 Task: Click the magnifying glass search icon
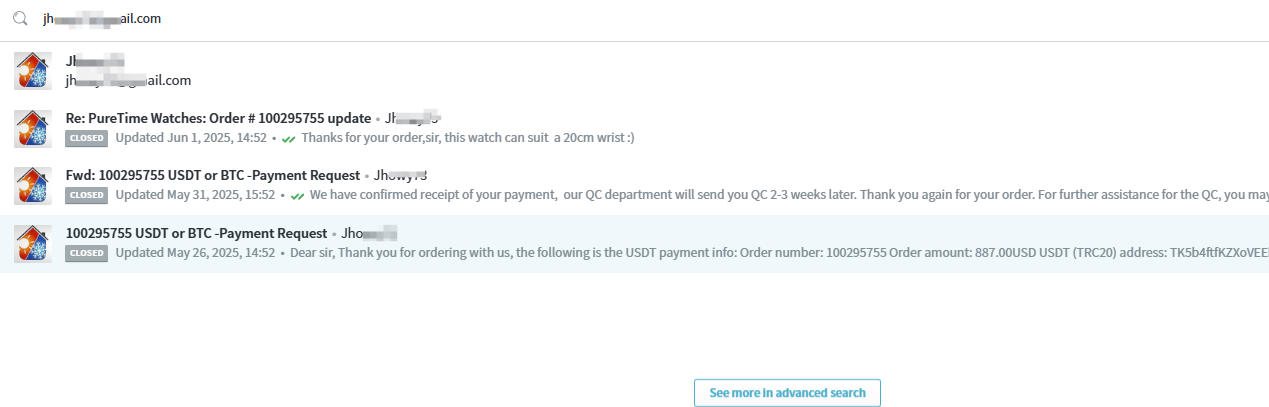[x=20, y=19]
